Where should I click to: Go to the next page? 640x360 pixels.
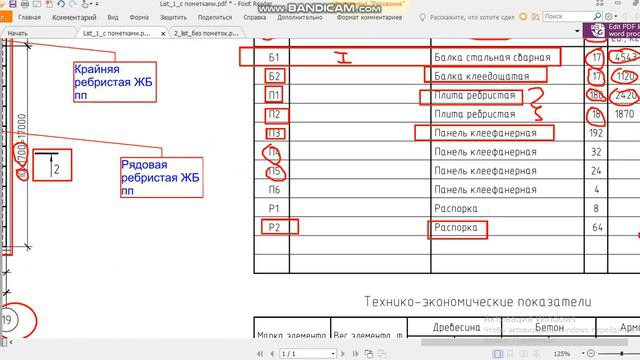point(343,353)
